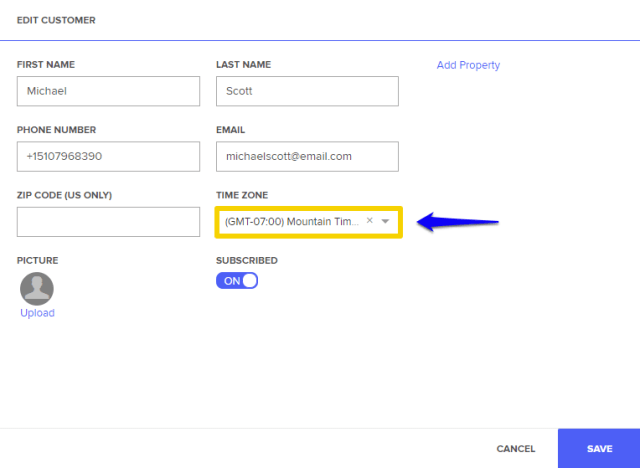Click the SUBSCRIBED label text
Screen dimensions: 640x468
247,260
